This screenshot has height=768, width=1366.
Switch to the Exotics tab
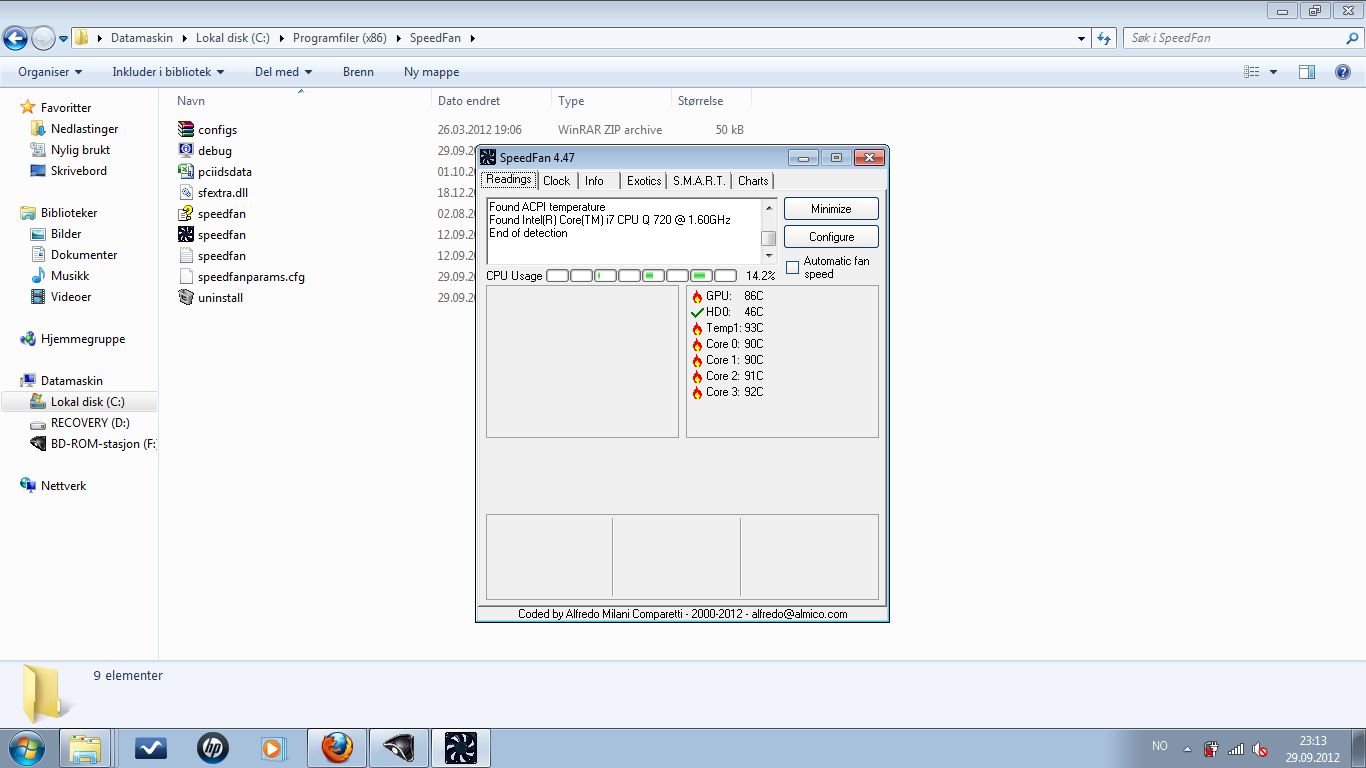tap(644, 181)
